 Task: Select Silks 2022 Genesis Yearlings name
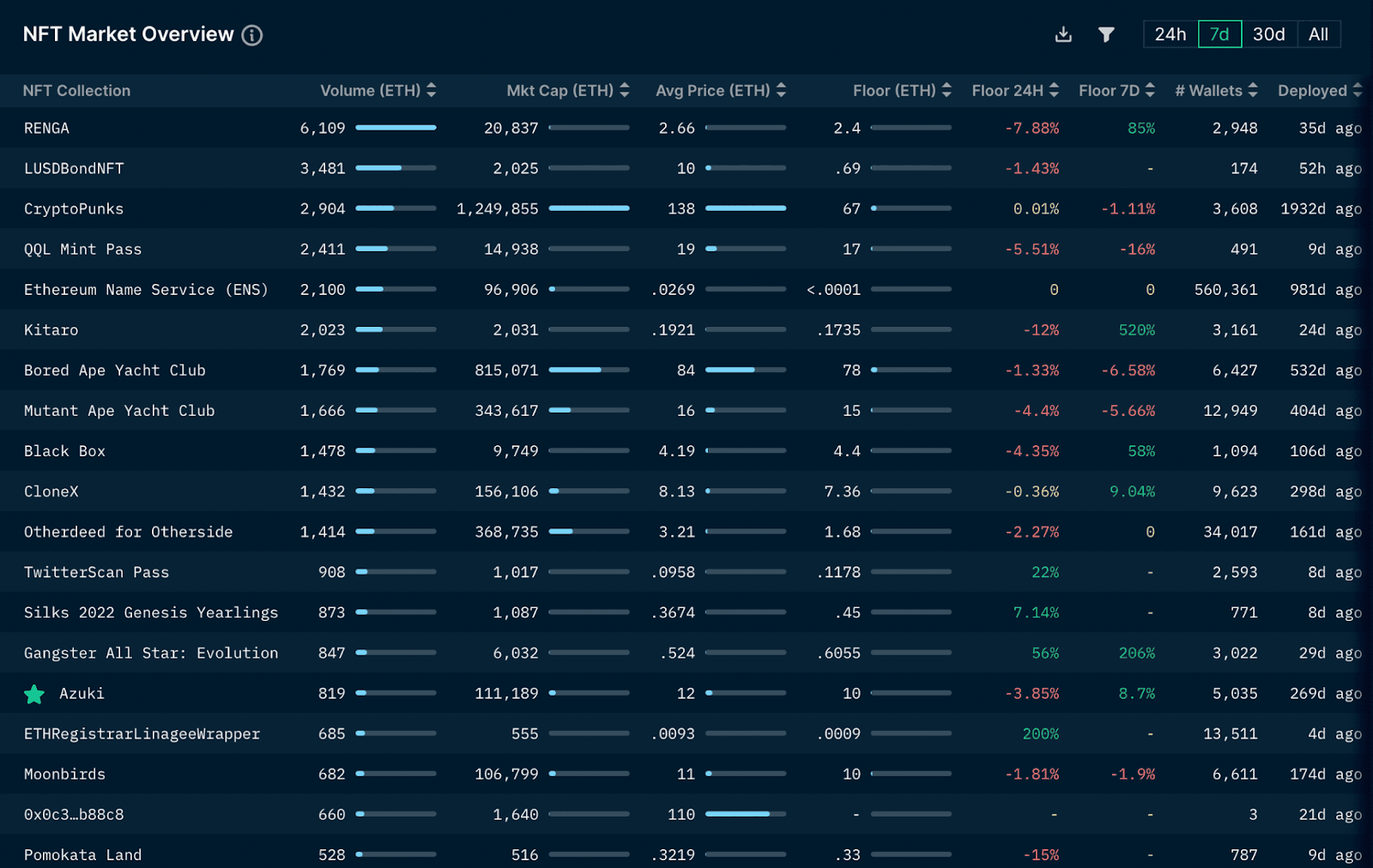151,612
